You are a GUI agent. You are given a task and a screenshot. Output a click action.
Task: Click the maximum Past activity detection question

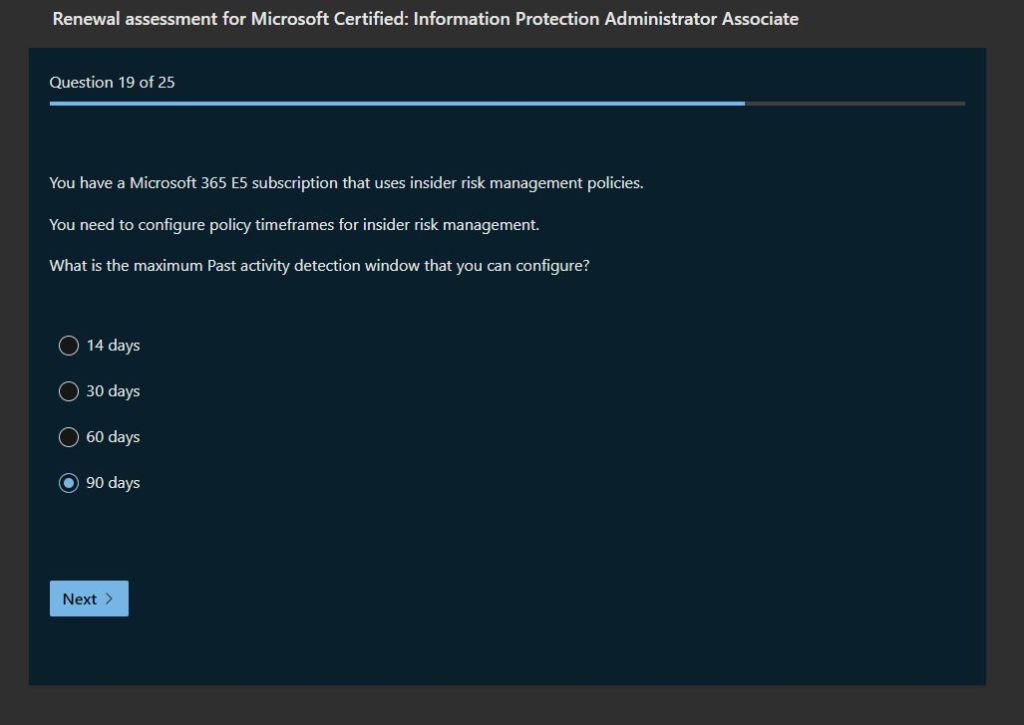click(x=319, y=267)
